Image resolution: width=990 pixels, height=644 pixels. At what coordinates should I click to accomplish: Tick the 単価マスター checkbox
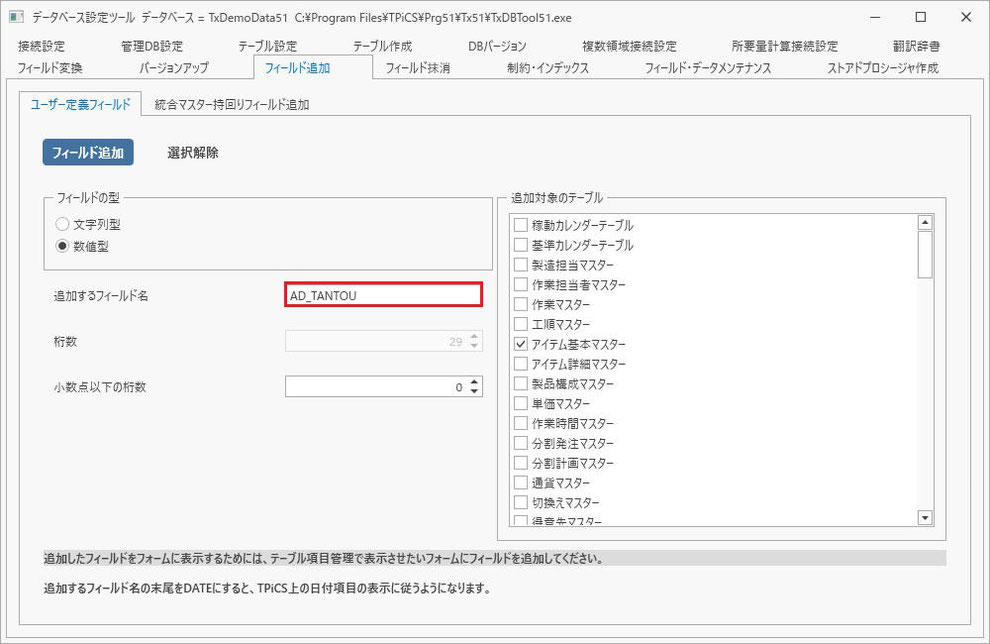(x=521, y=403)
